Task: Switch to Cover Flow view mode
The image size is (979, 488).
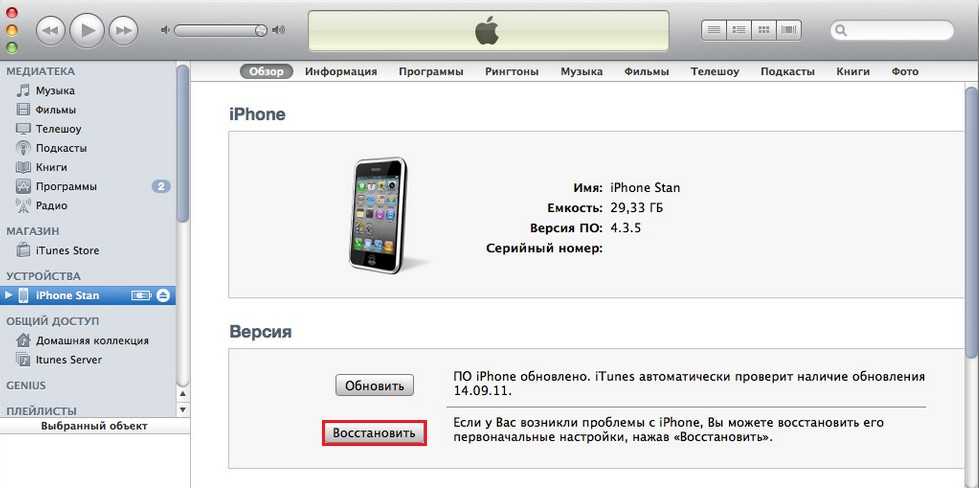Action: [x=789, y=30]
